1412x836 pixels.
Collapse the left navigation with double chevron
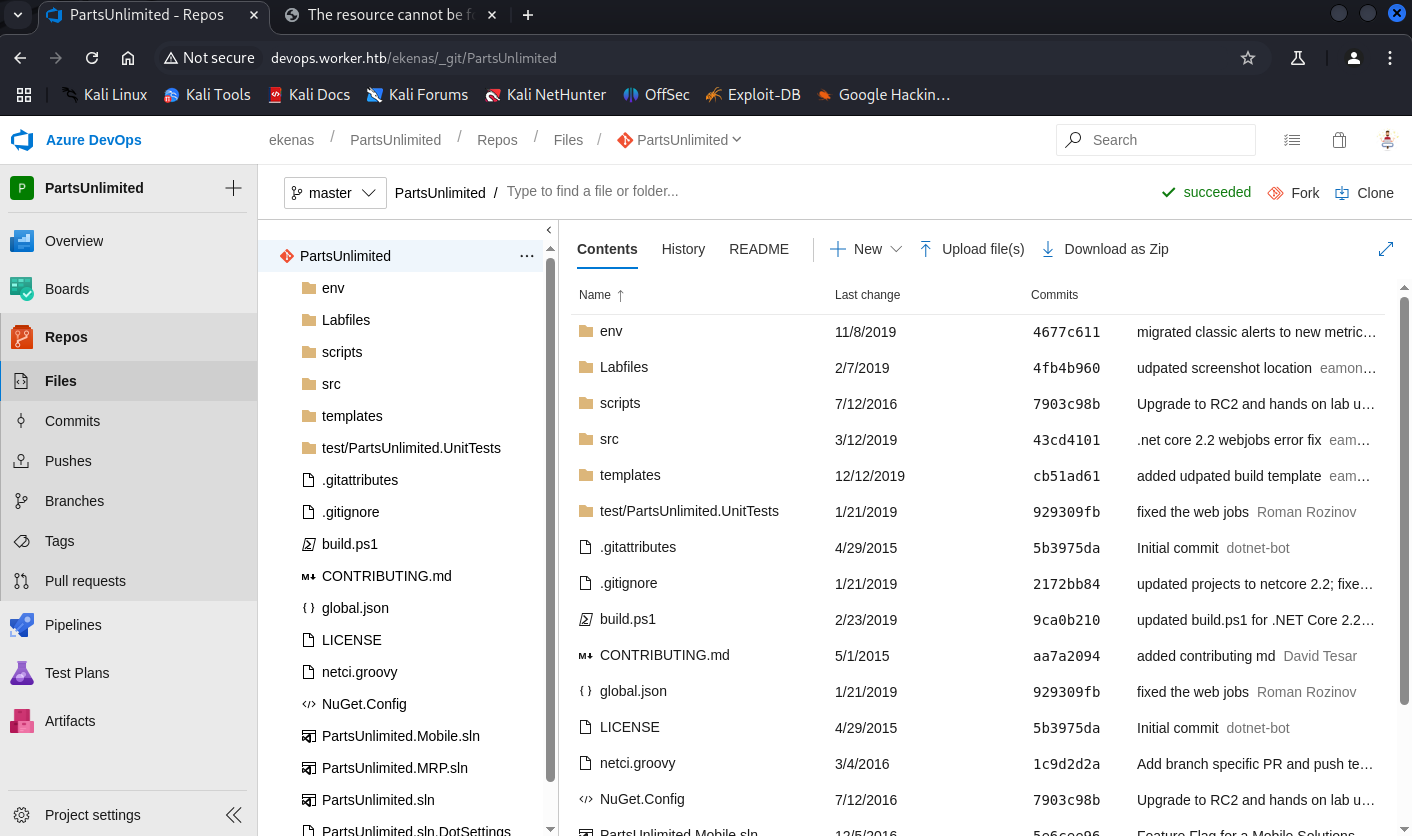[x=233, y=815]
